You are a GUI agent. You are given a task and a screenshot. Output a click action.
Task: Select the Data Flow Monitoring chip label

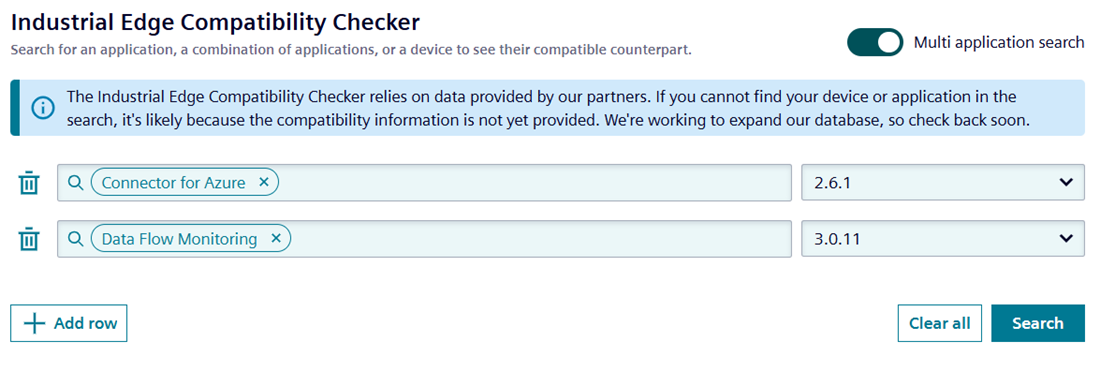click(180, 239)
